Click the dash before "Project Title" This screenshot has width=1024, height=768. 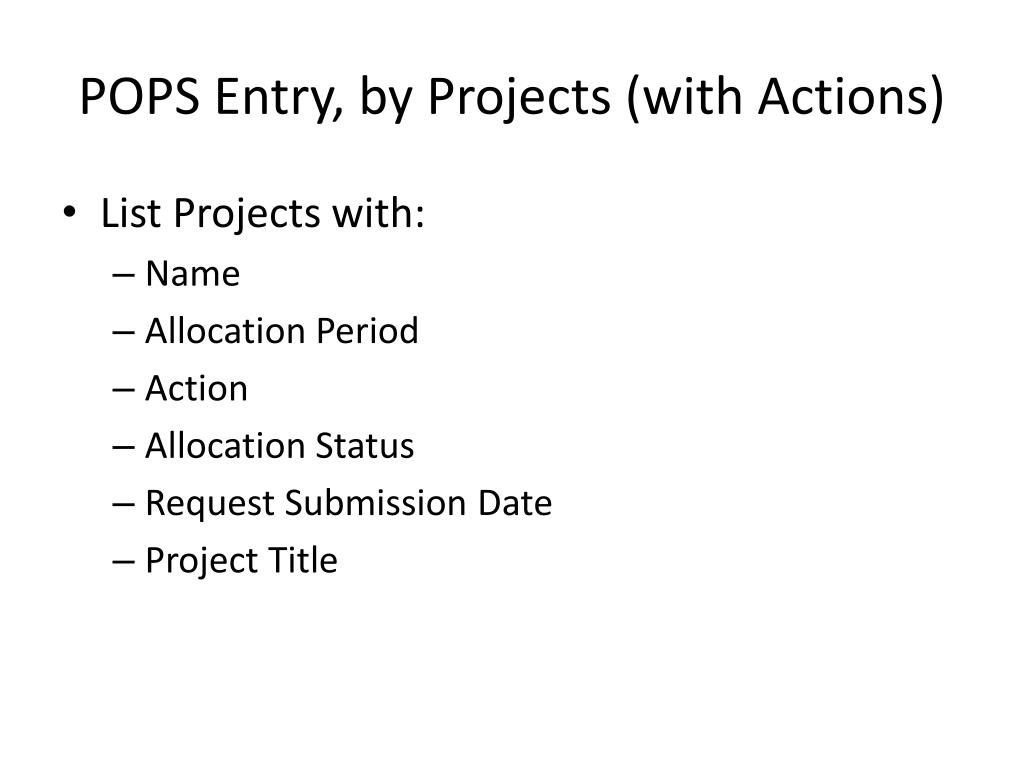[x=123, y=562]
